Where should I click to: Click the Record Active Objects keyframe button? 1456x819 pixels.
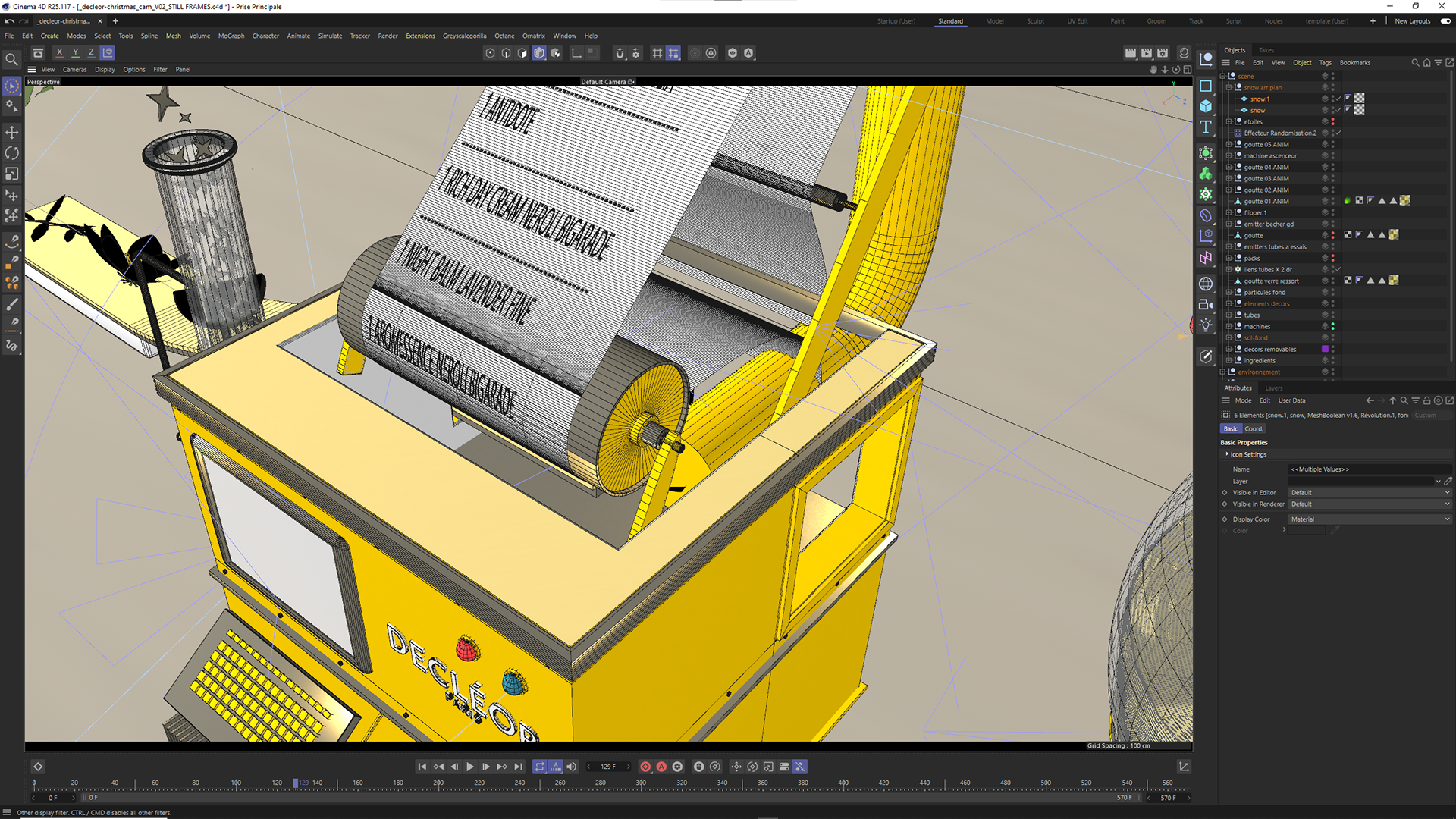coord(645,767)
